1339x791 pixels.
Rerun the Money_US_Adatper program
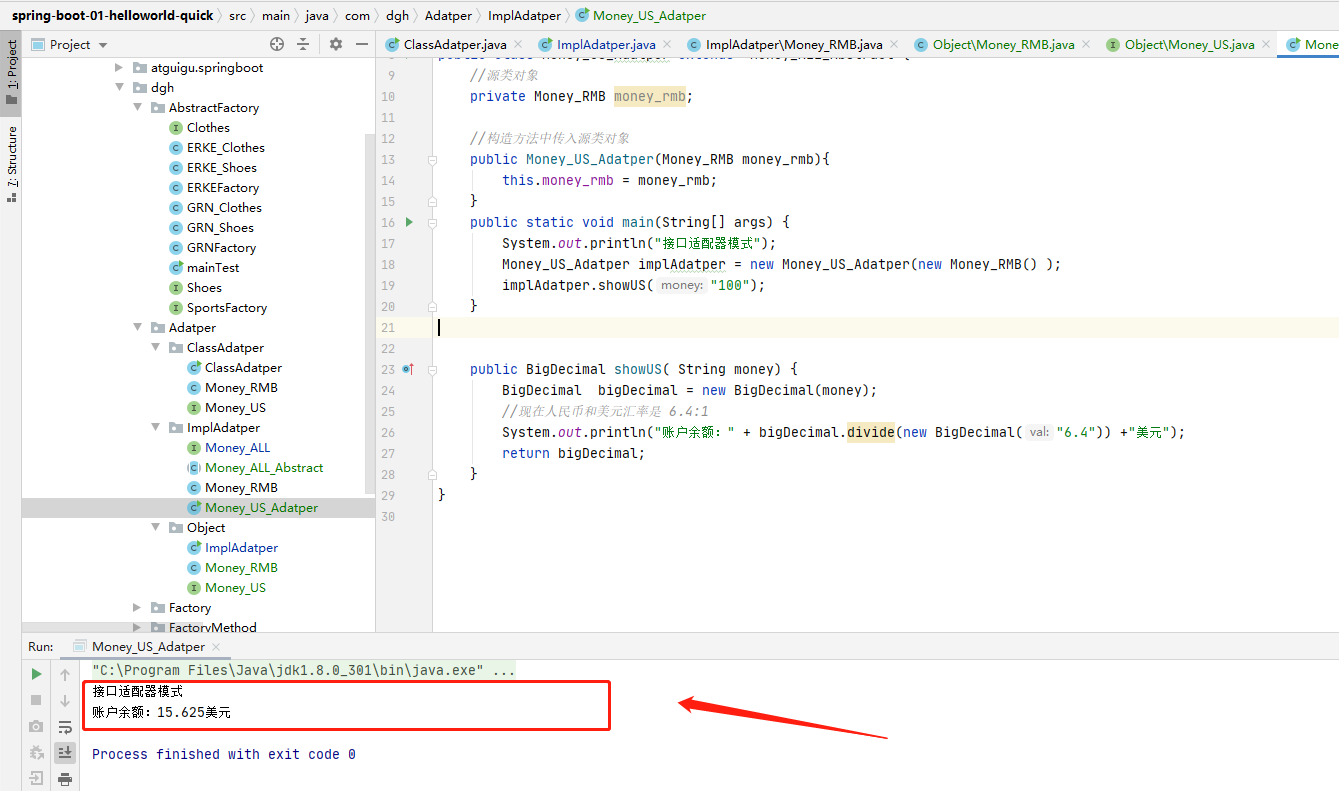[x=36, y=674]
